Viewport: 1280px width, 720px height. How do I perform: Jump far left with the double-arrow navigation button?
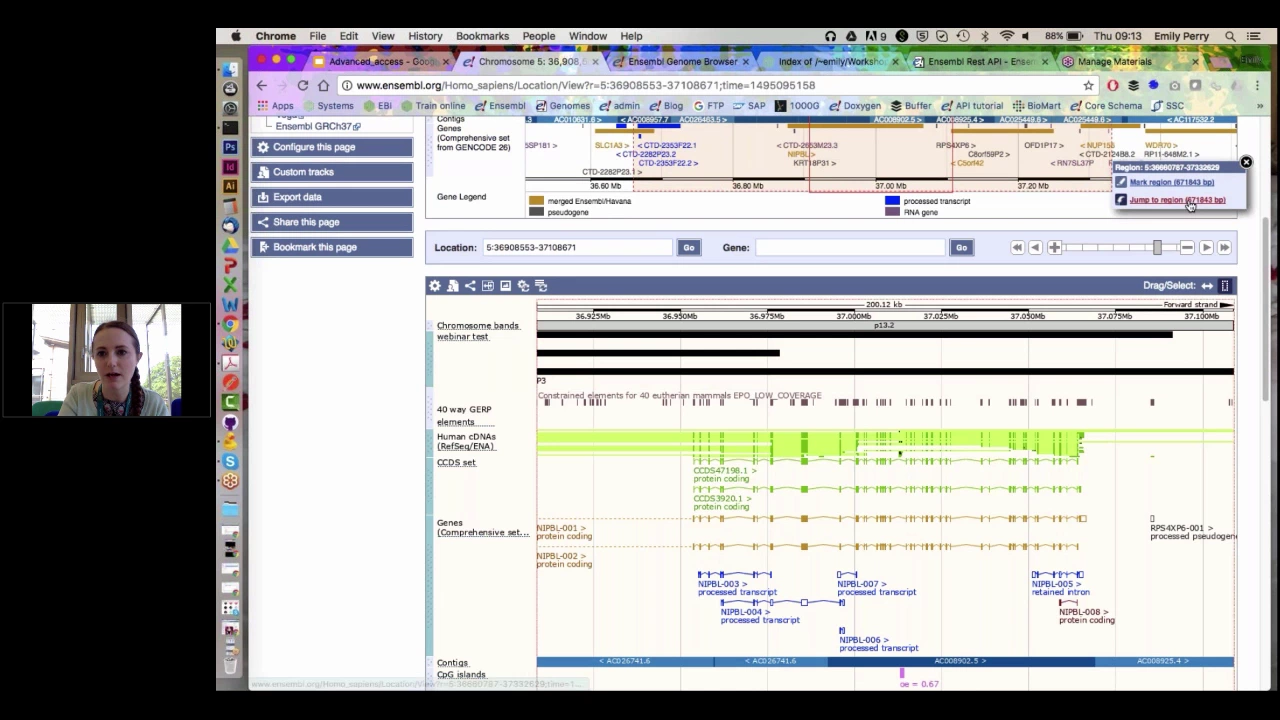click(1017, 247)
